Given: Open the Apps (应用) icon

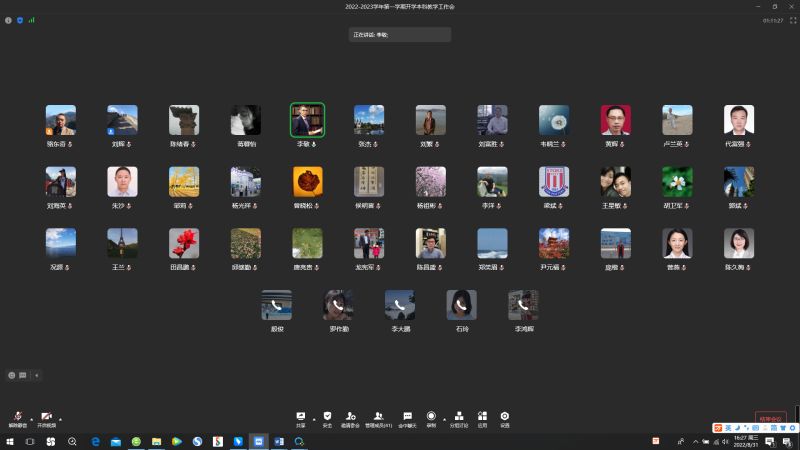Looking at the screenshot, I should [482, 416].
